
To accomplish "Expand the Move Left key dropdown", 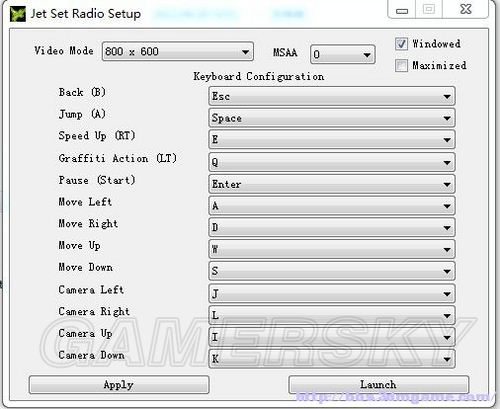I will point(332,206).
